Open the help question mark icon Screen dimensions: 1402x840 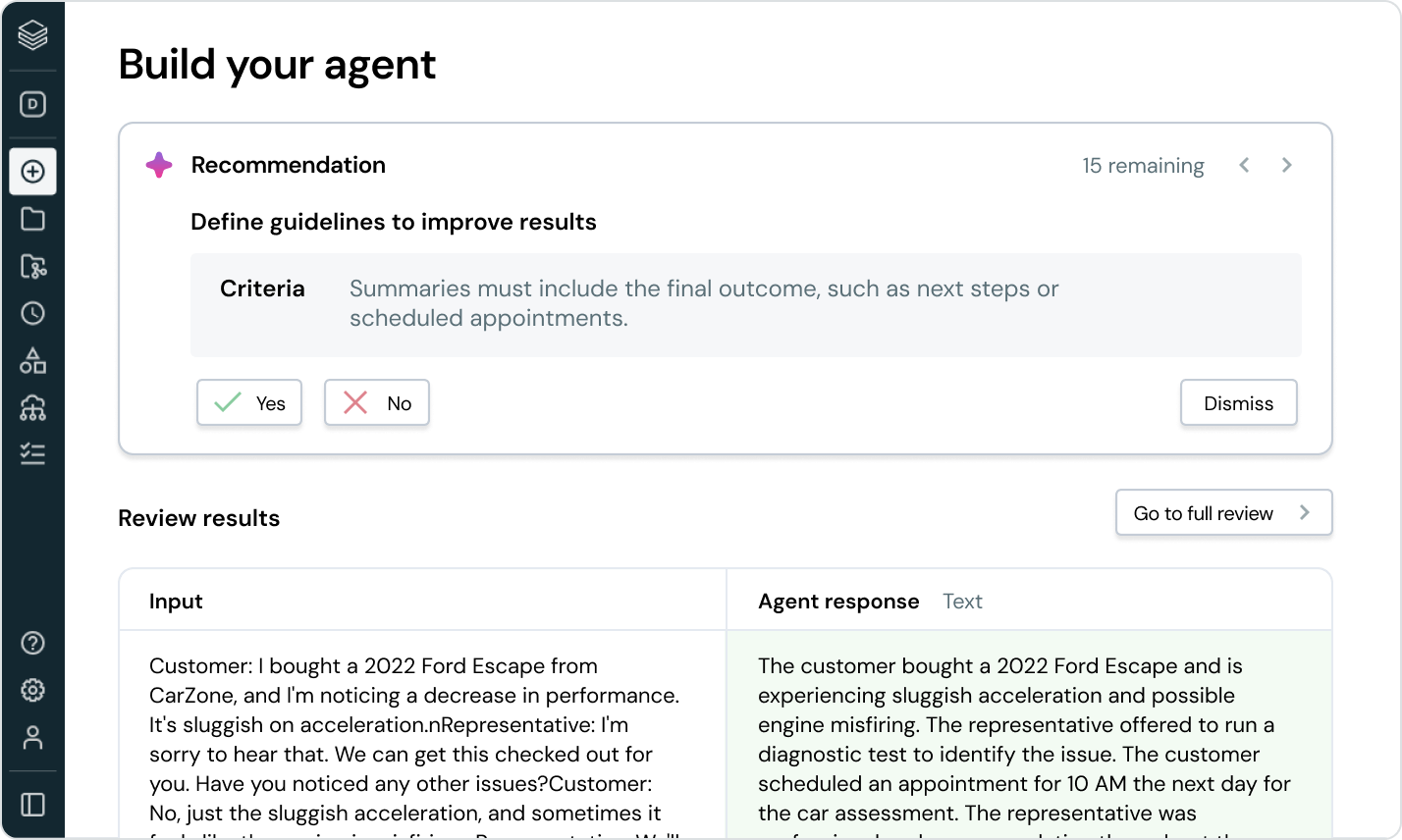[32, 643]
